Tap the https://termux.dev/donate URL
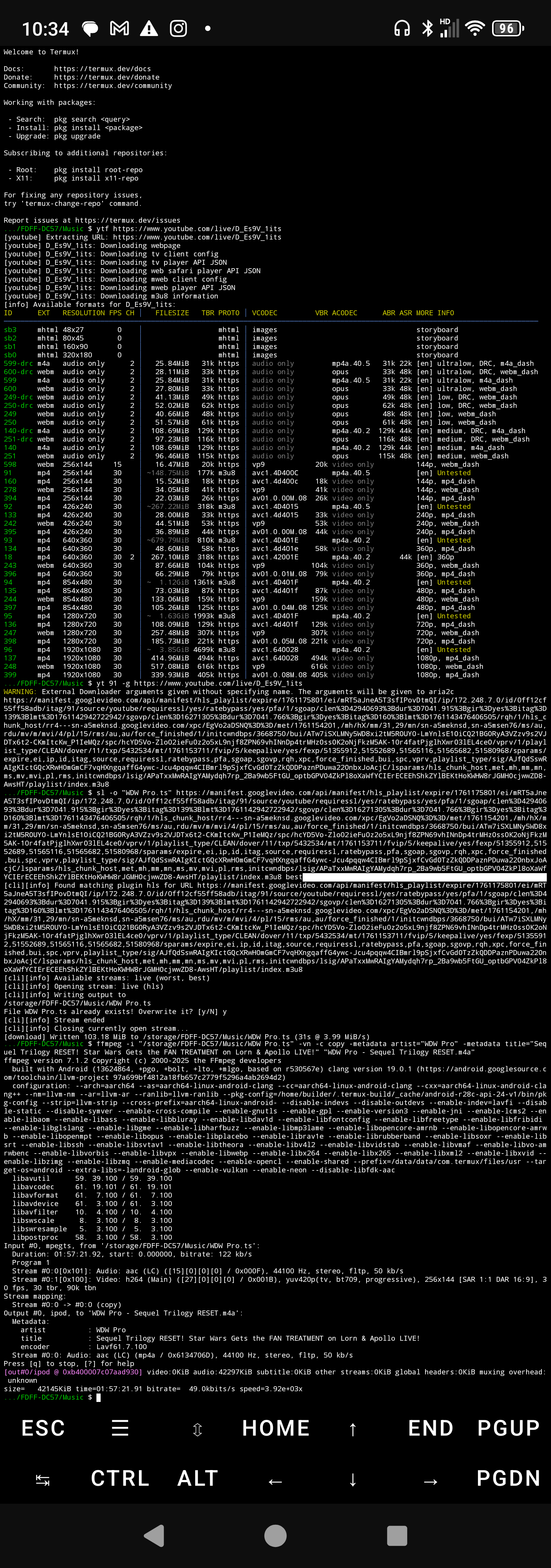Viewport: 551px width, 1568px height. coord(106,77)
